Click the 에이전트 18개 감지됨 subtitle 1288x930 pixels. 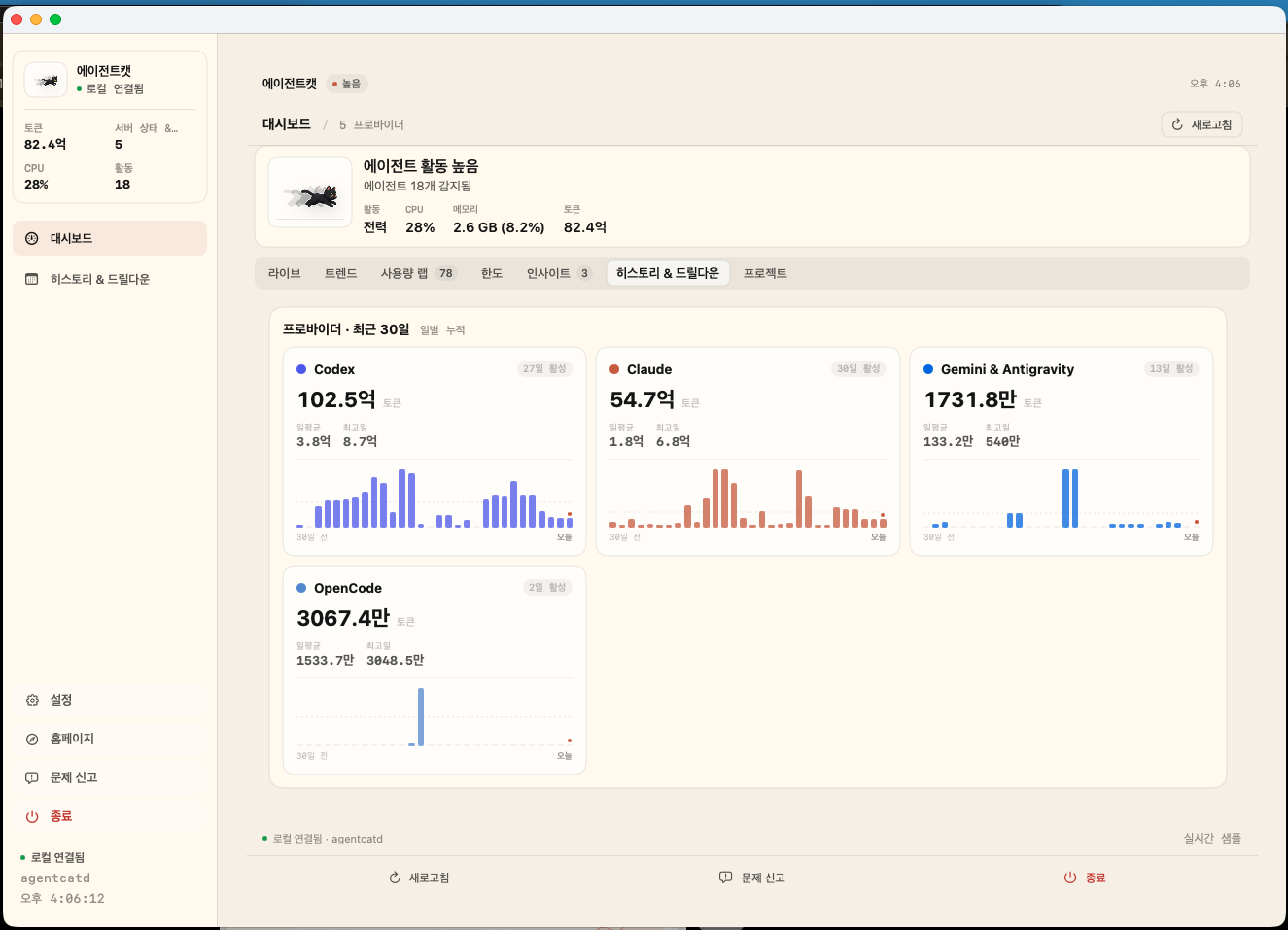tap(418, 186)
